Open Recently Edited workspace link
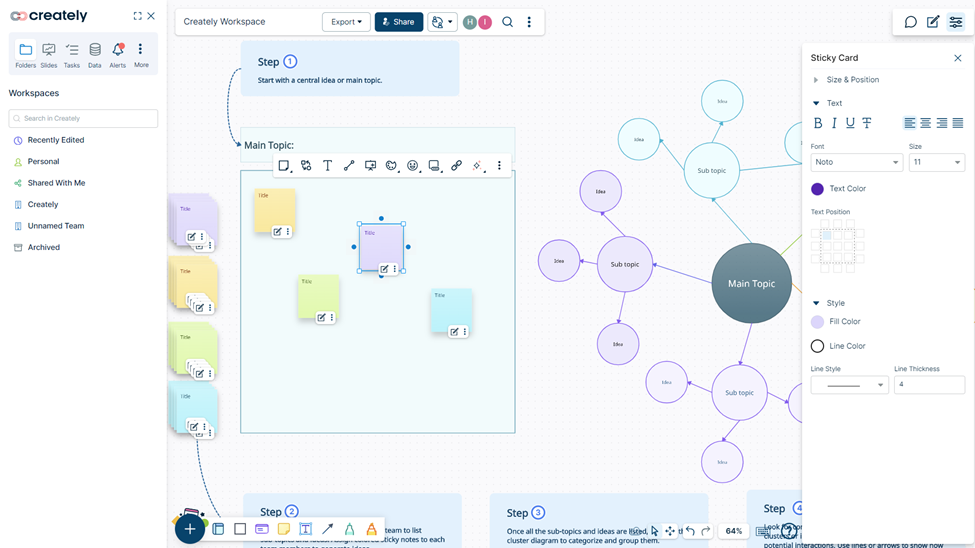 tap(56, 140)
